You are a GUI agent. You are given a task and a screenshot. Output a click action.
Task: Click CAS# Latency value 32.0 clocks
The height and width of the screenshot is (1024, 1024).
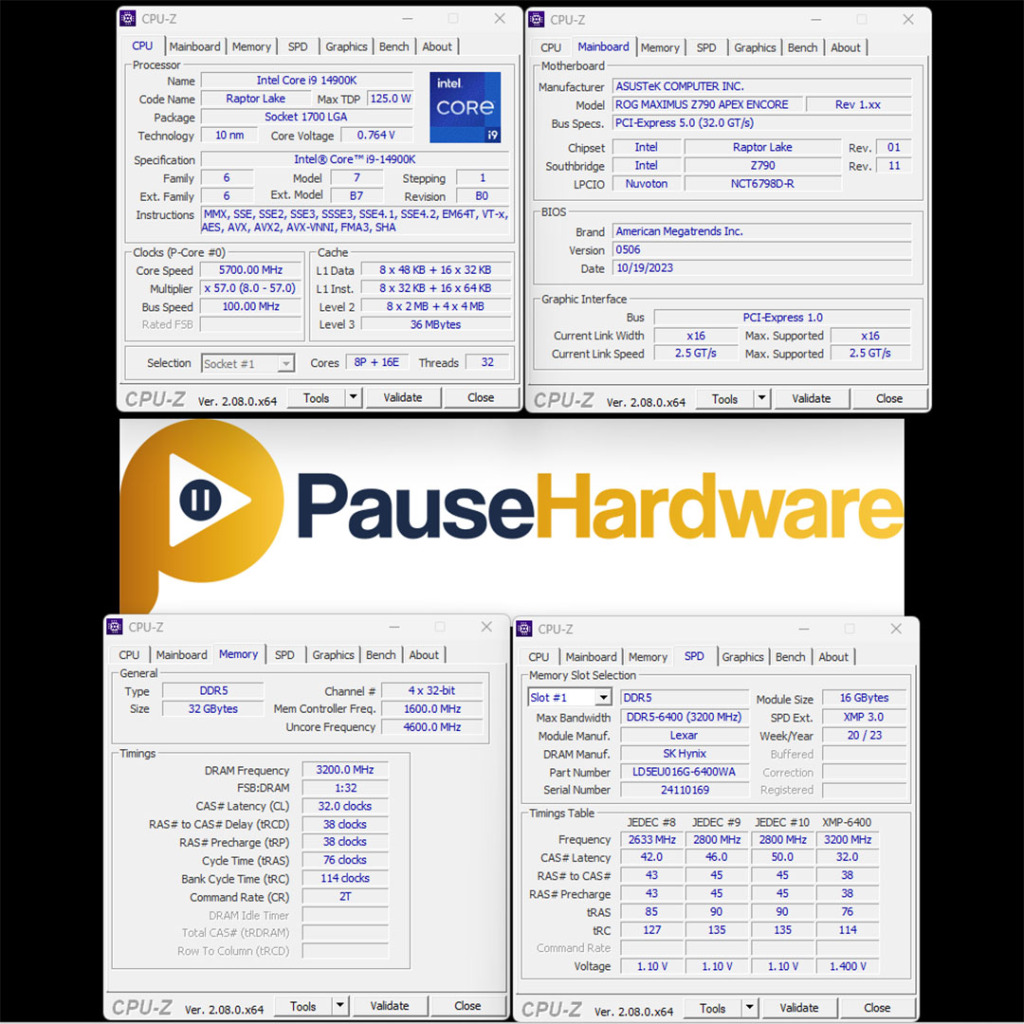point(345,806)
